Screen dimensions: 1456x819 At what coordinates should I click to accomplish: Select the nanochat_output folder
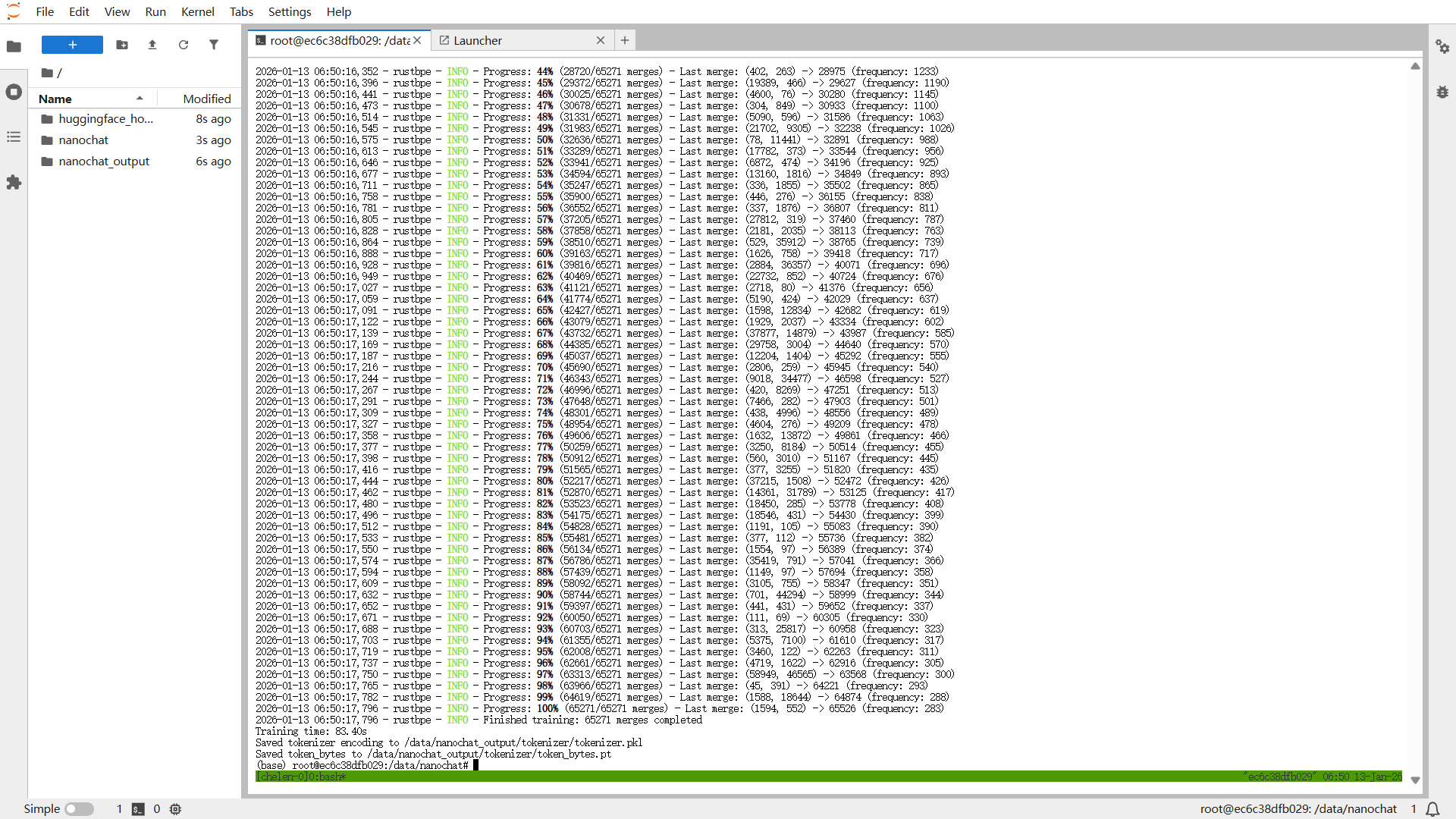[135, 162]
